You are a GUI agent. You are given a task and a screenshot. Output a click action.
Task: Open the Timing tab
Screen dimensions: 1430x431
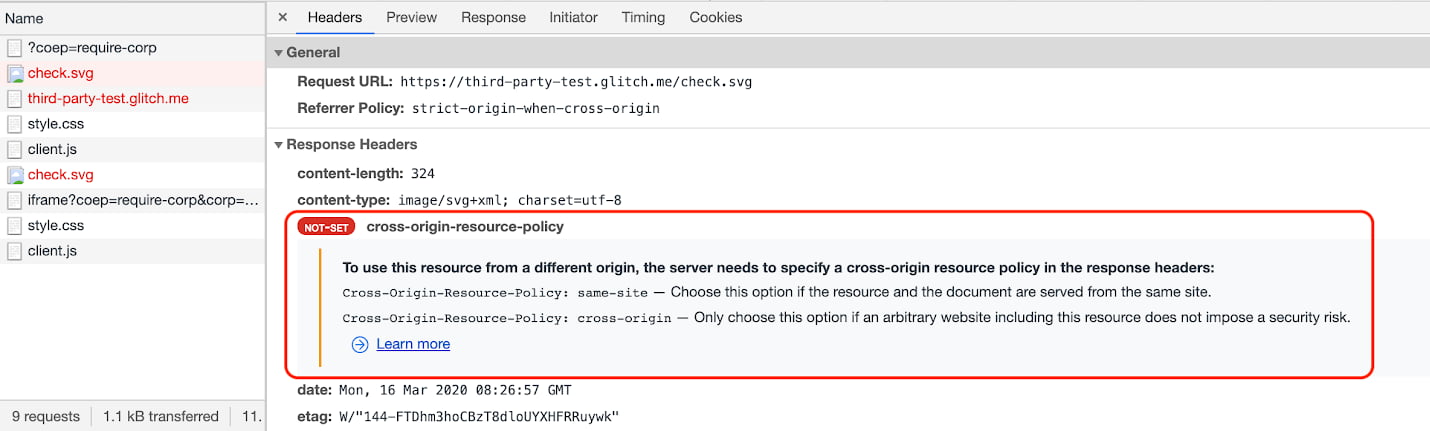coord(643,17)
